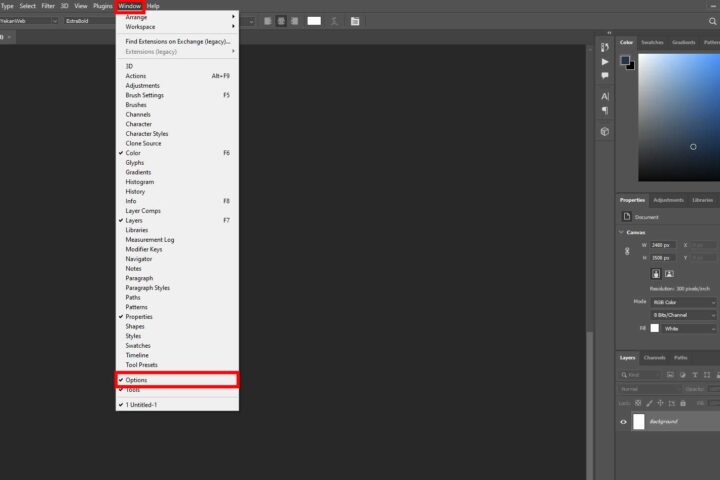Viewport: 720px width, 480px height.
Task: Choose Timeline from the Window menu
Action: click(177, 356)
